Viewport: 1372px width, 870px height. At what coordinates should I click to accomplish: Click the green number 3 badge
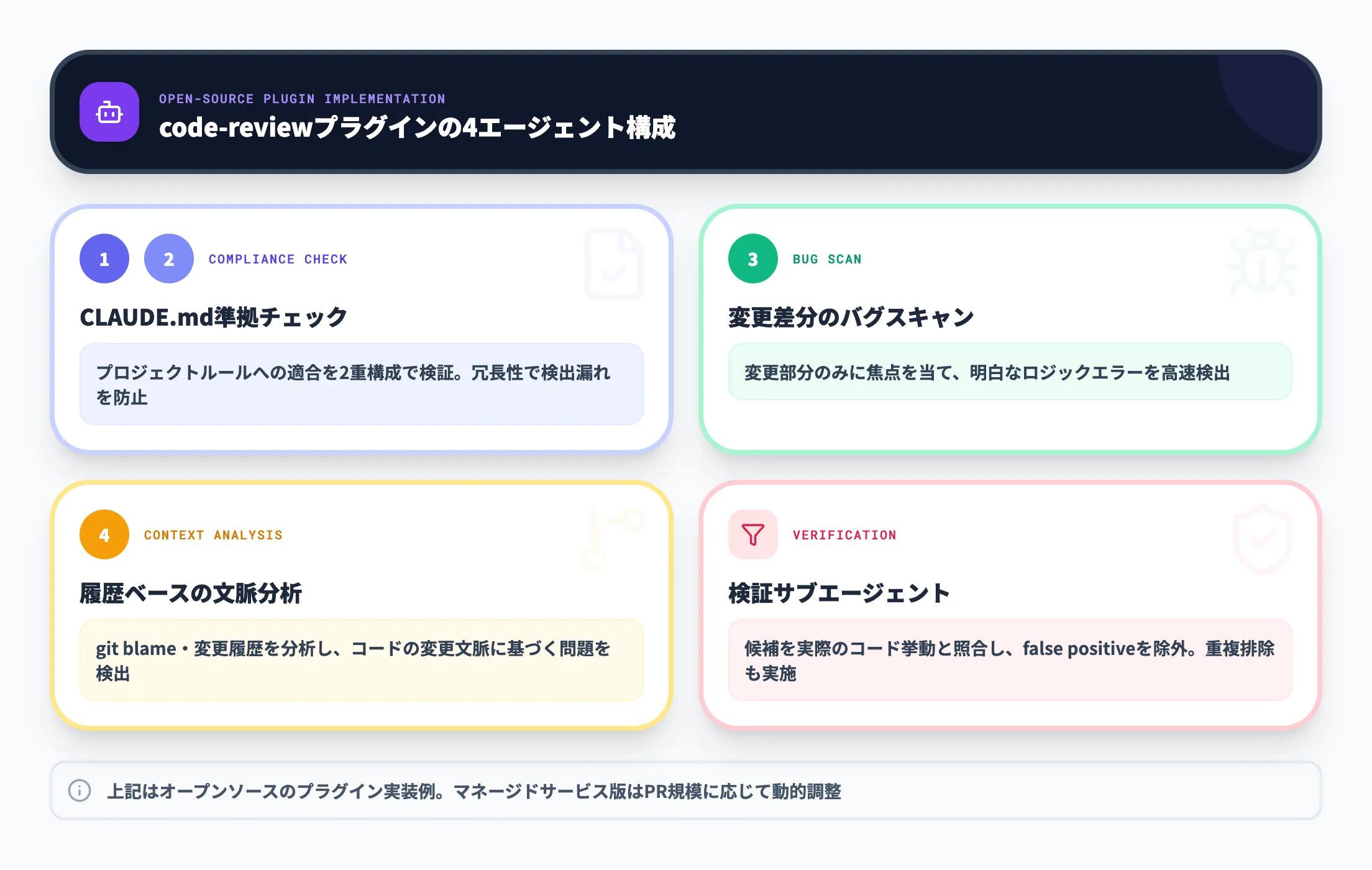pyautogui.click(x=752, y=259)
